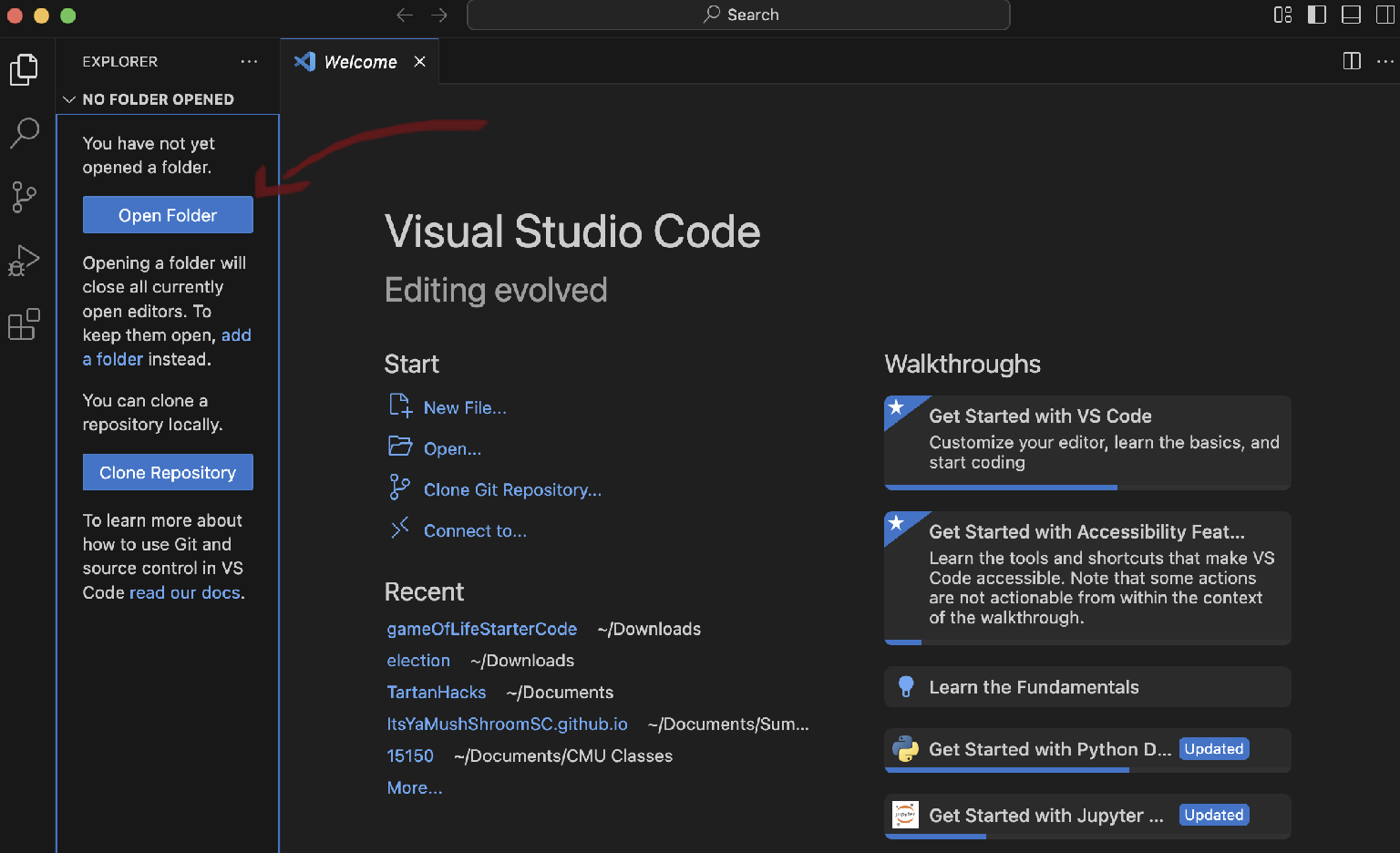Open Explorer views and more actions menu
Image resolution: width=1400 pixels, height=853 pixels.
[x=249, y=61]
